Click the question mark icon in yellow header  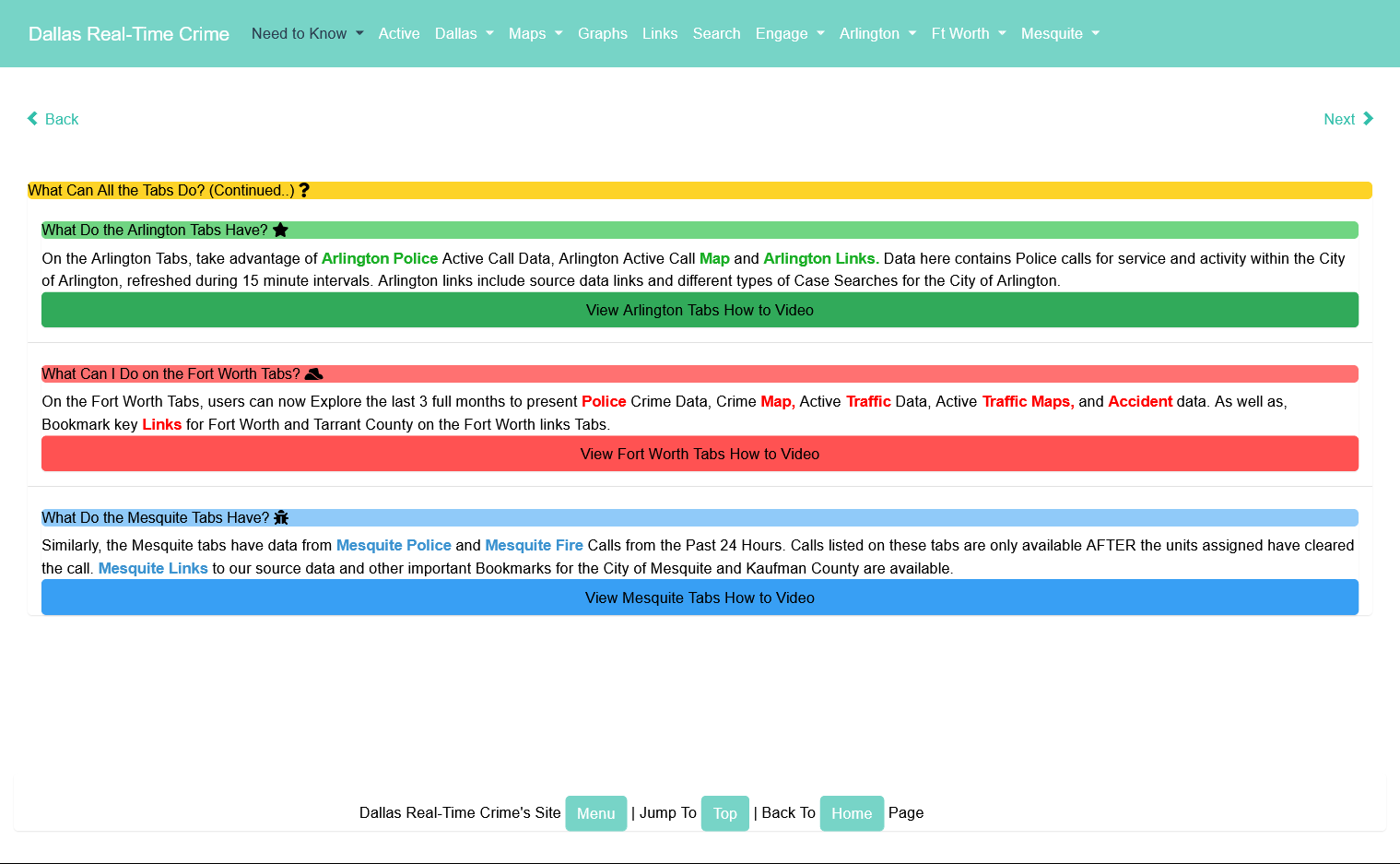pyautogui.click(x=304, y=190)
